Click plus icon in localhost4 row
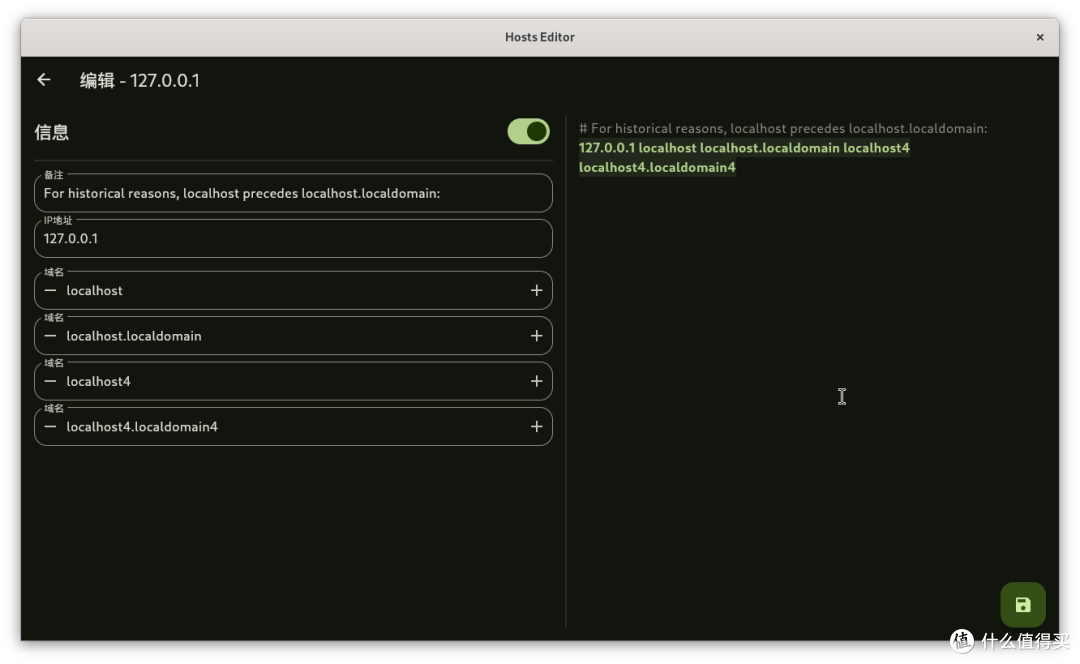This screenshot has height=664, width=1080. point(537,382)
